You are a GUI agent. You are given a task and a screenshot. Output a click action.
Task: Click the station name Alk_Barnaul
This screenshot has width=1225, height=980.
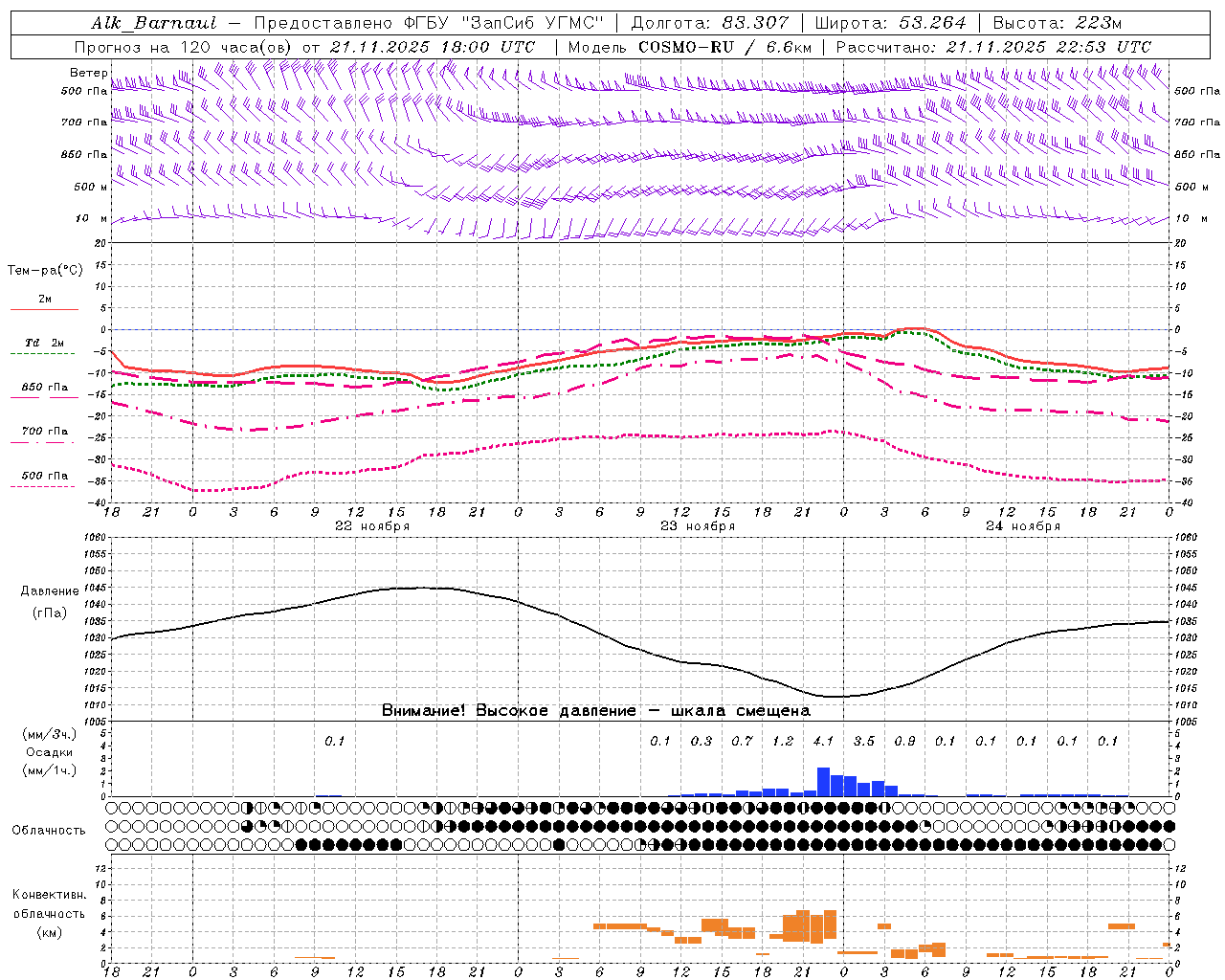(x=154, y=23)
